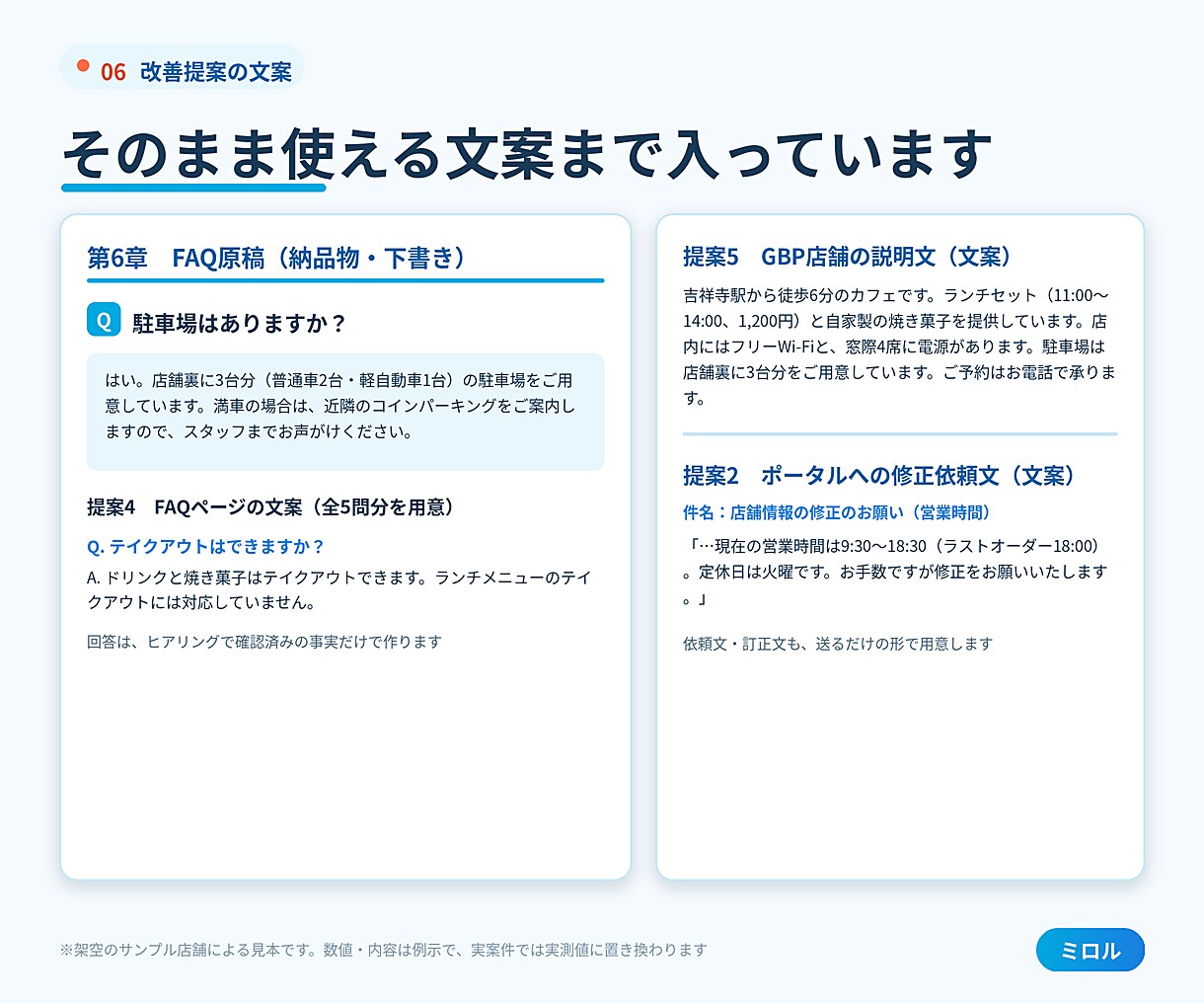
Task: Click the subject line 件名：店舗情報の修正のお願い（営業時間）
Action: coord(837,512)
